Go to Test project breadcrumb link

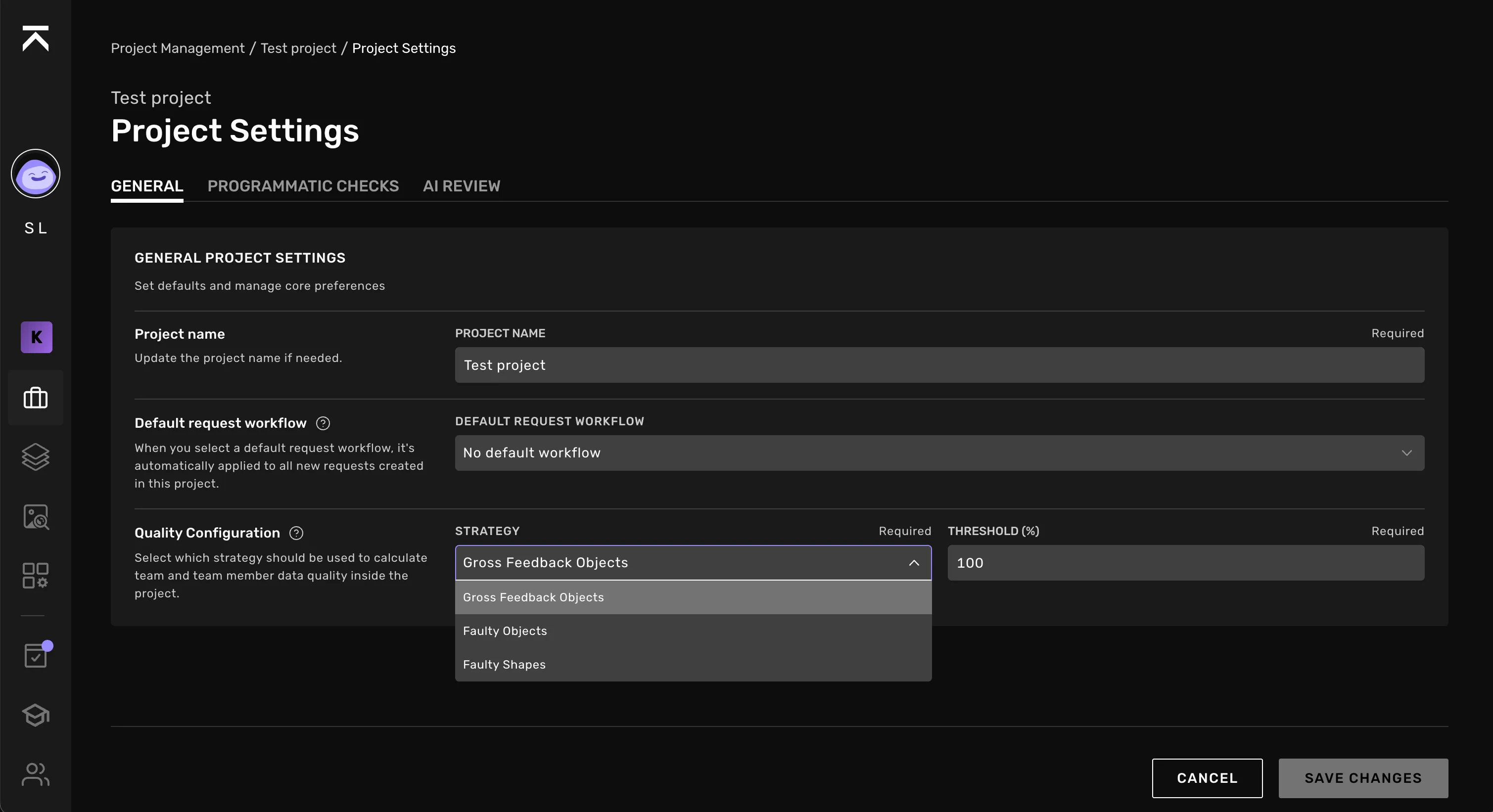coord(298,48)
